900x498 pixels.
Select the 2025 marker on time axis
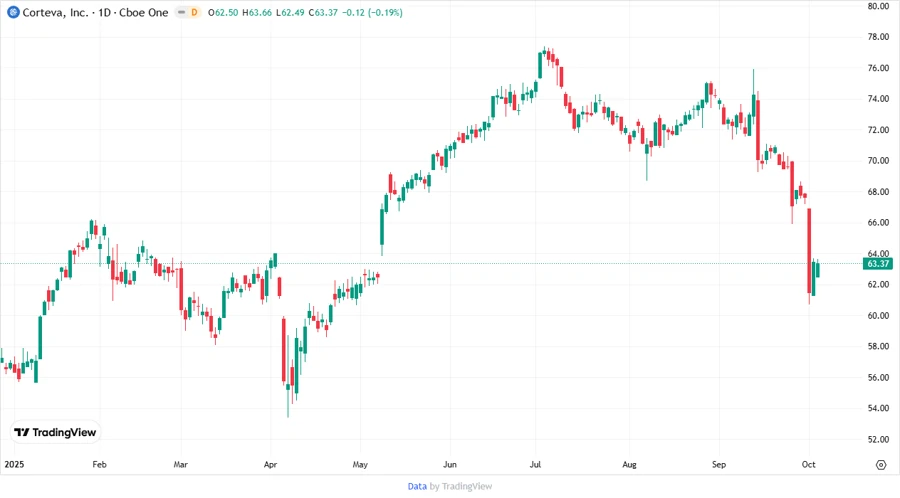tap(13, 465)
